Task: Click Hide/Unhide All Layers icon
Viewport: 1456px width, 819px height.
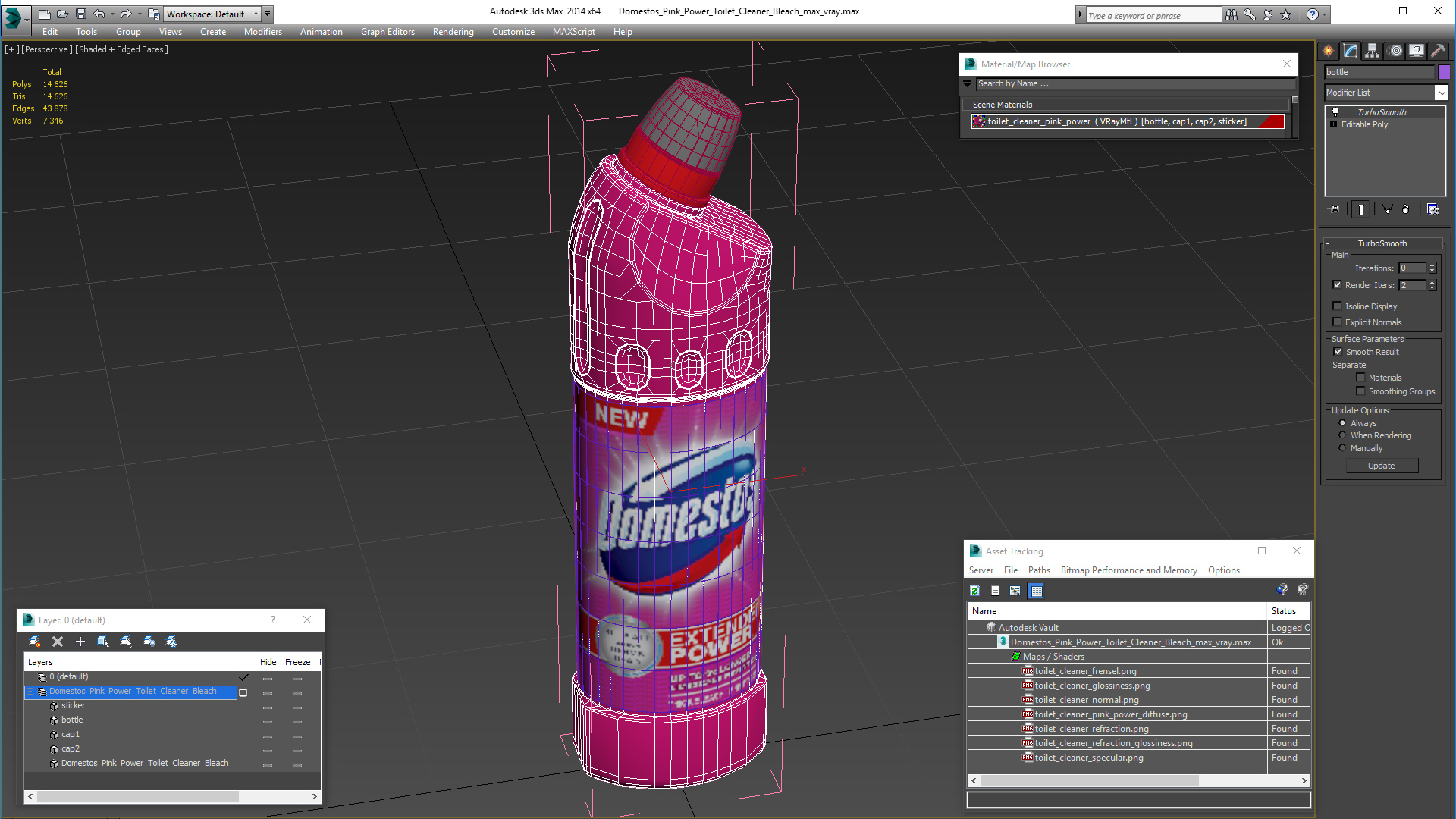Action: click(149, 642)
